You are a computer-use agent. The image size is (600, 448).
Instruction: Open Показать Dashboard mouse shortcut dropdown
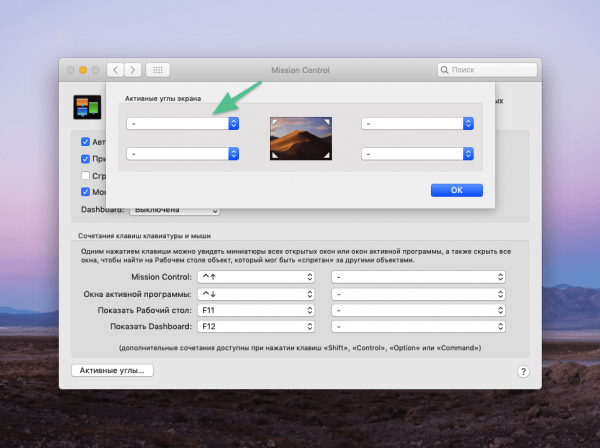(x=418, y=326)
